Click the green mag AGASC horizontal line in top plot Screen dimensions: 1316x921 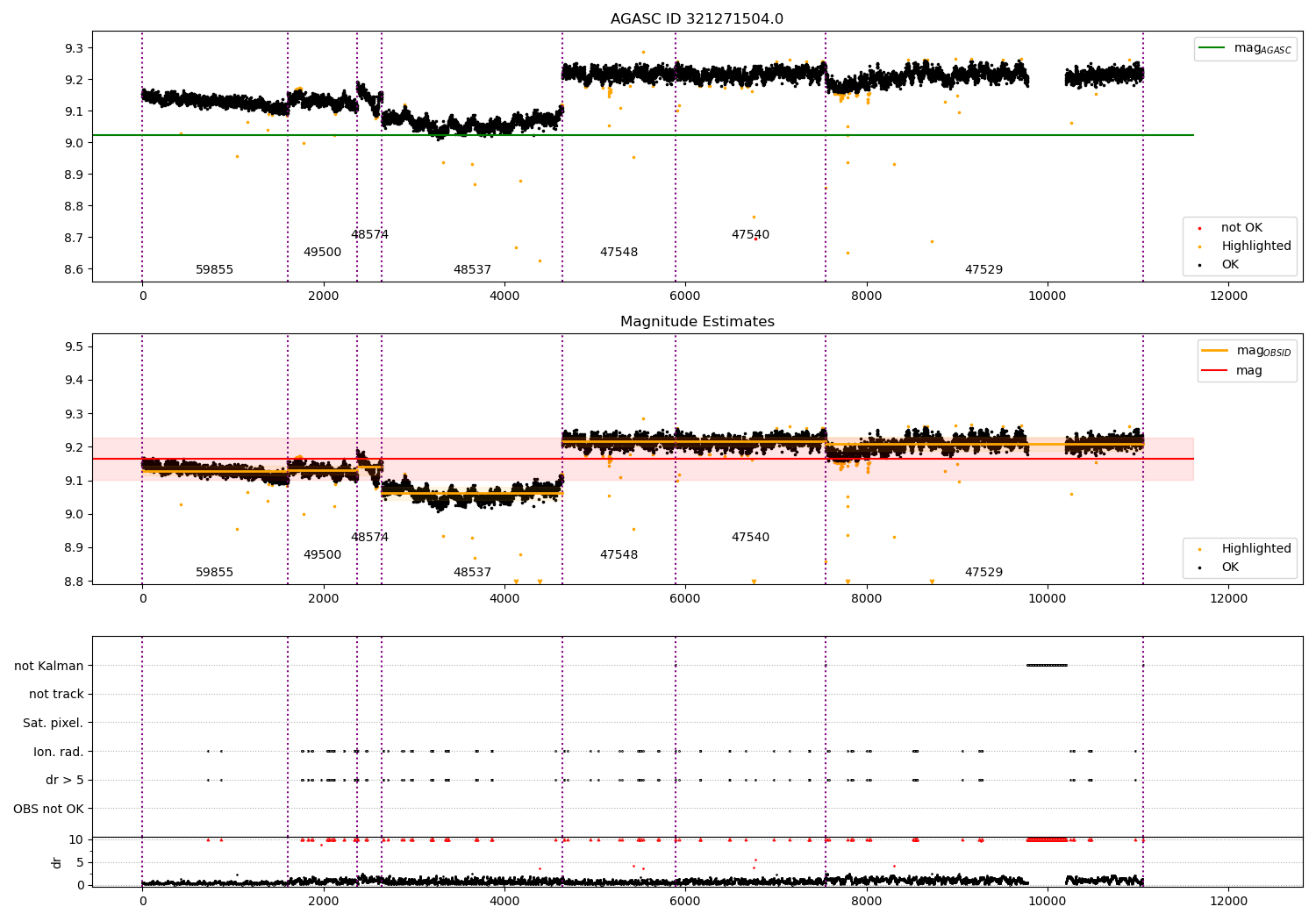tap(642, 135)
